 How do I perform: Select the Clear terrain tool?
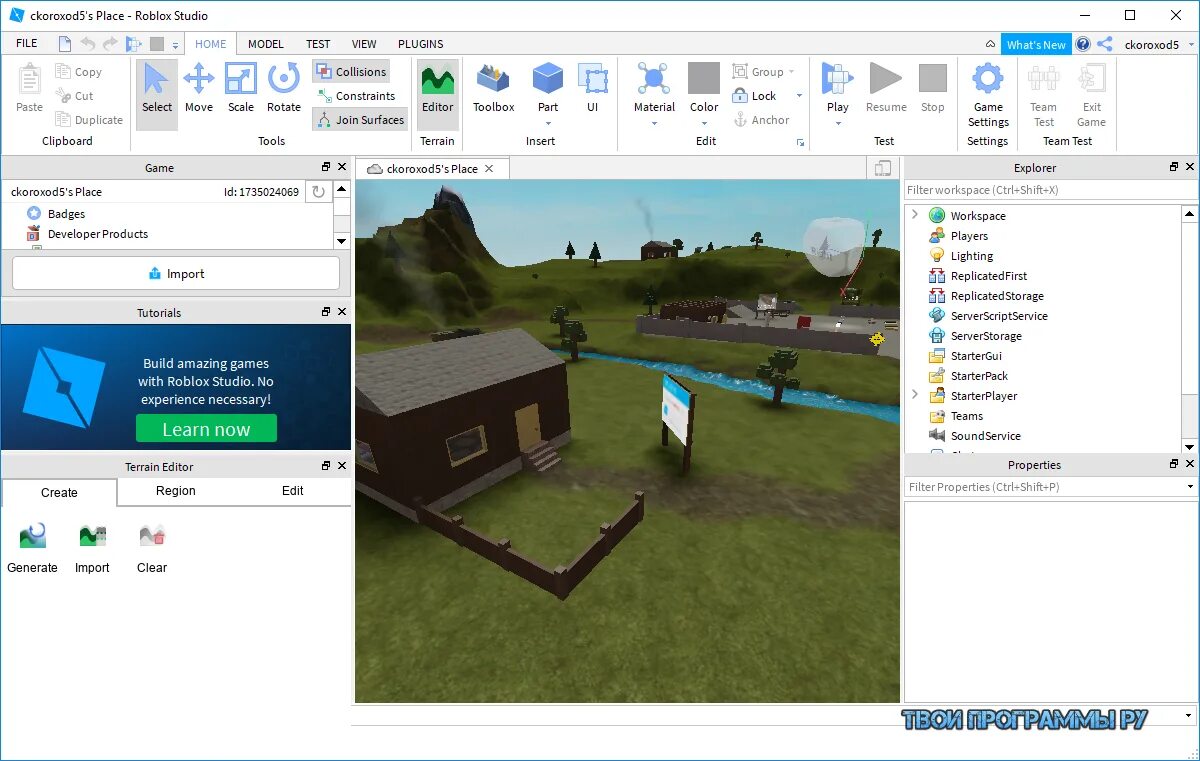point(152,548)
